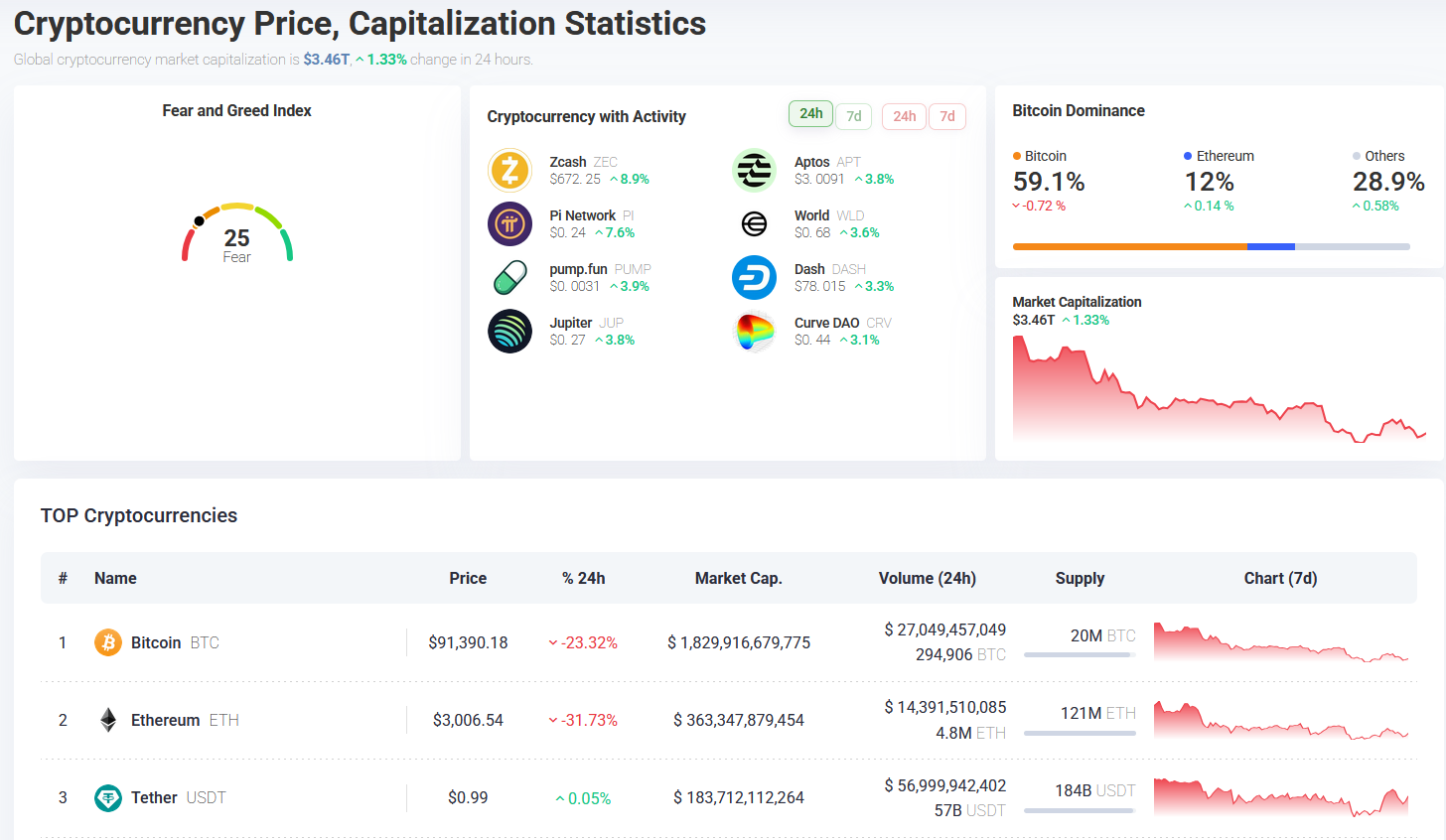Click the Pi Network coin icon

point(509,224)
